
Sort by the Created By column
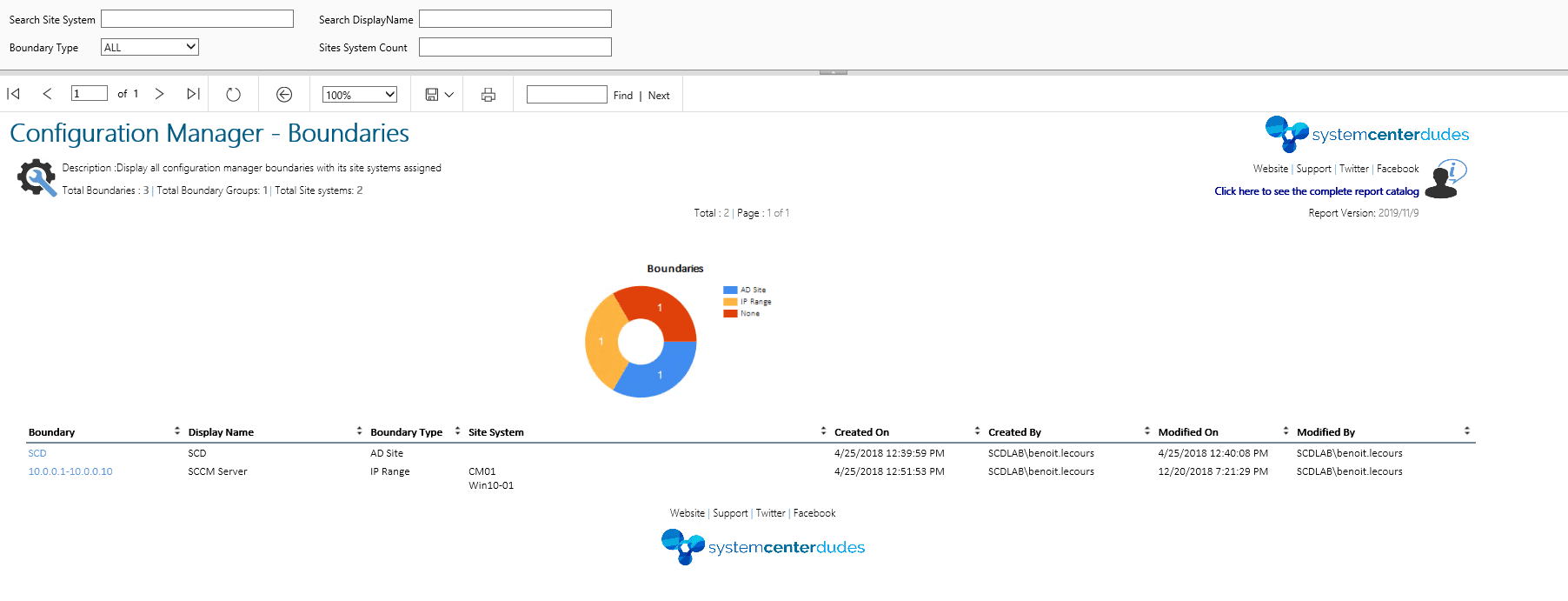pos(1147,431)
